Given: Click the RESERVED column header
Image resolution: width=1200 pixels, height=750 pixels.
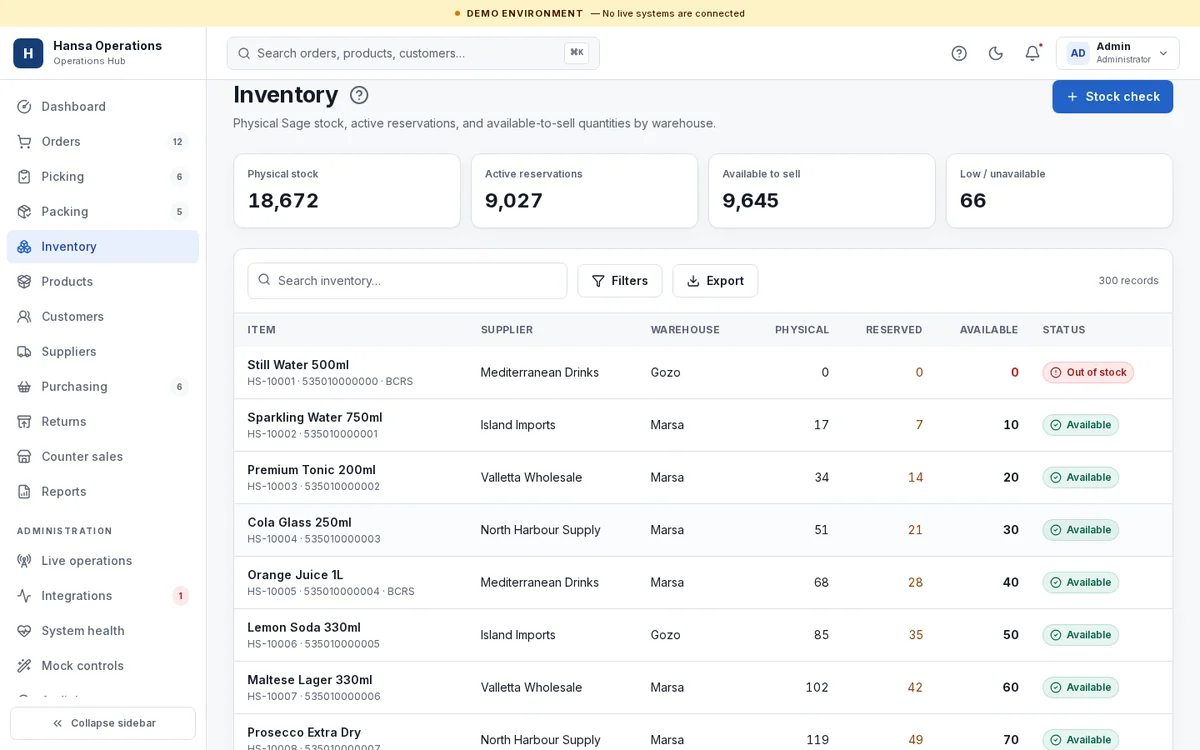Looking at the screenshot, I should point(894,330).
